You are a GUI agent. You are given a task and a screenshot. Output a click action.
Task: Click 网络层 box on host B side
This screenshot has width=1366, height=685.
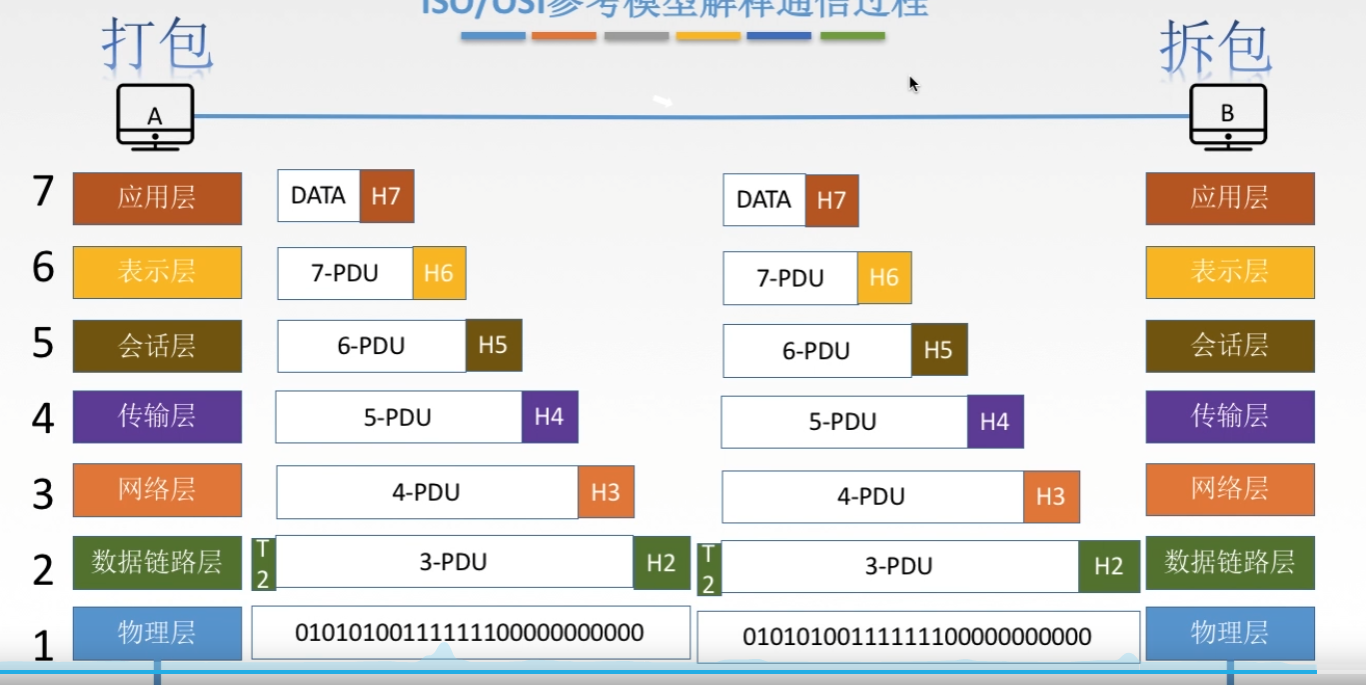(x=1230, y=490)
